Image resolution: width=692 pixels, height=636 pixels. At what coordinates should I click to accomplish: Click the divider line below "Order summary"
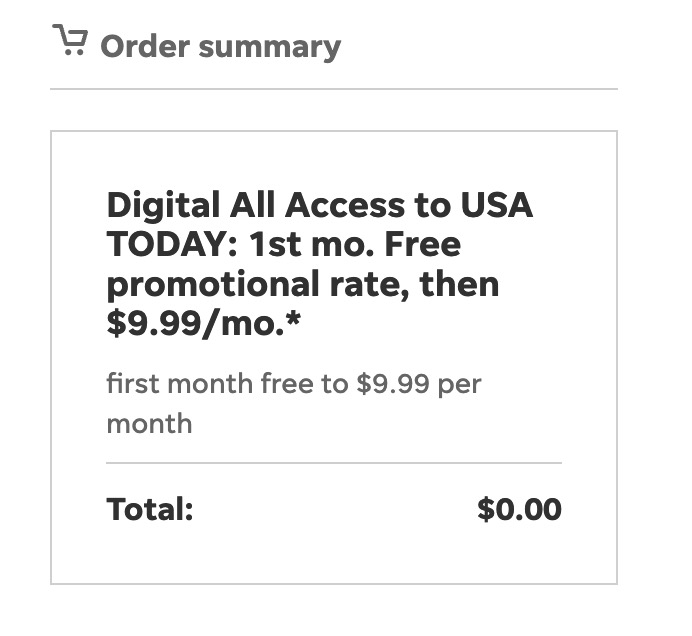pos(333,89)
